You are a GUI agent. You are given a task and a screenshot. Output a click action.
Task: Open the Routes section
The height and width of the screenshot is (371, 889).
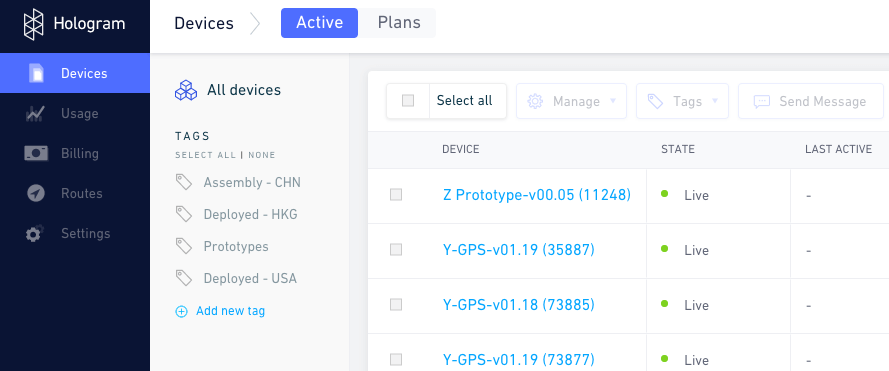coord(75,193)
